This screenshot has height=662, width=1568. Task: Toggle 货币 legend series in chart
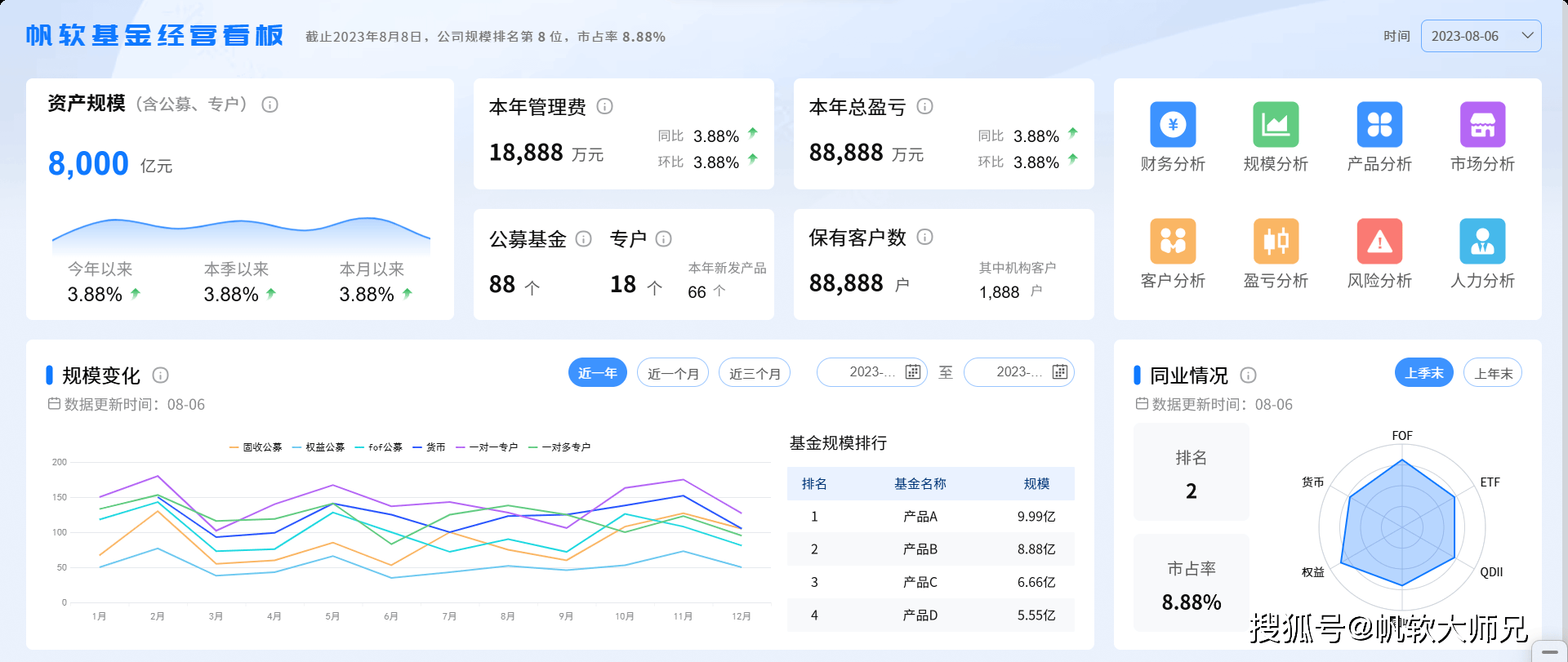click(x=429, y=447)
